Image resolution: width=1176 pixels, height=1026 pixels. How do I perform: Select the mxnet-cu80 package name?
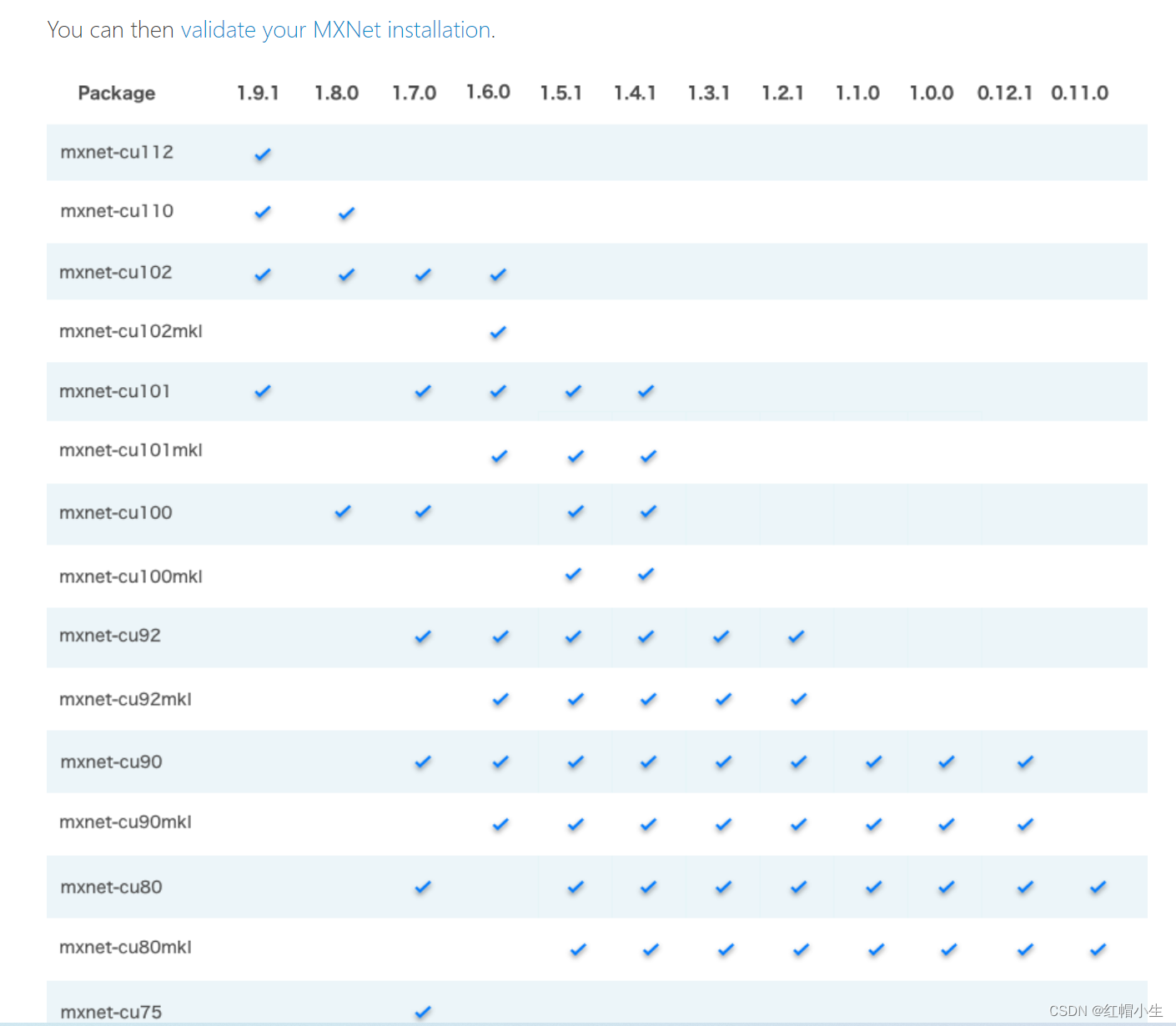[x=112, y=887]
